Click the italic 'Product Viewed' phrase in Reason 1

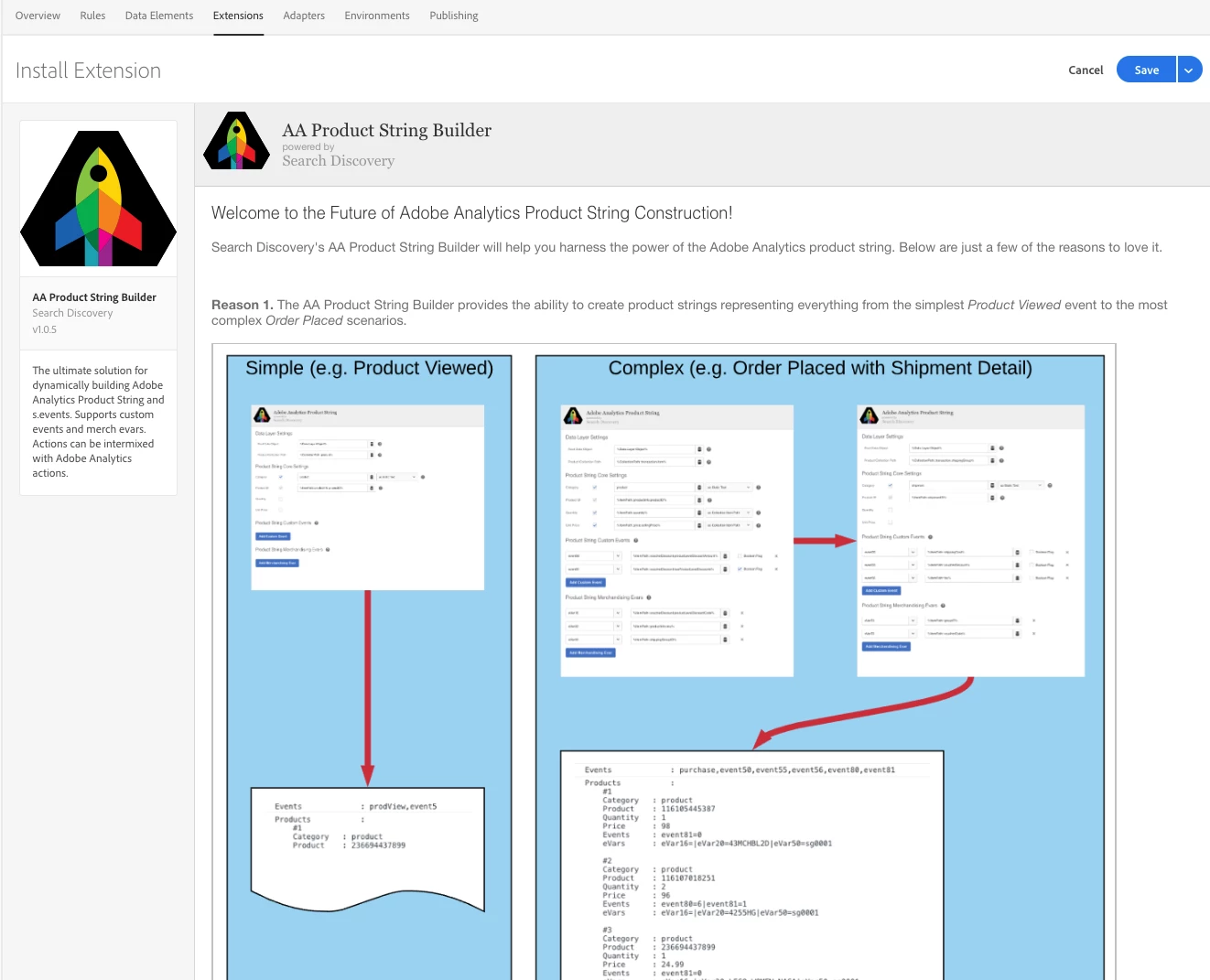(x=1014, y=305)
